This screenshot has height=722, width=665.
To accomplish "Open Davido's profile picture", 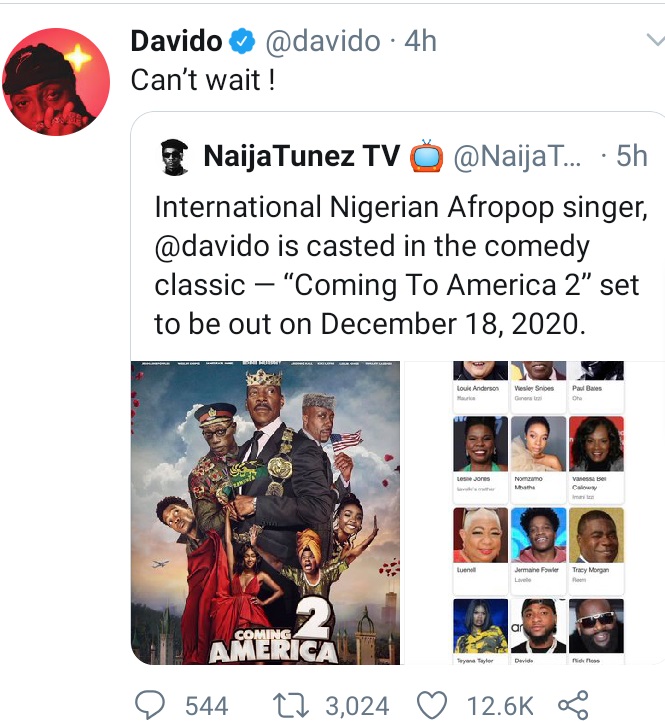I will (55, 80).
